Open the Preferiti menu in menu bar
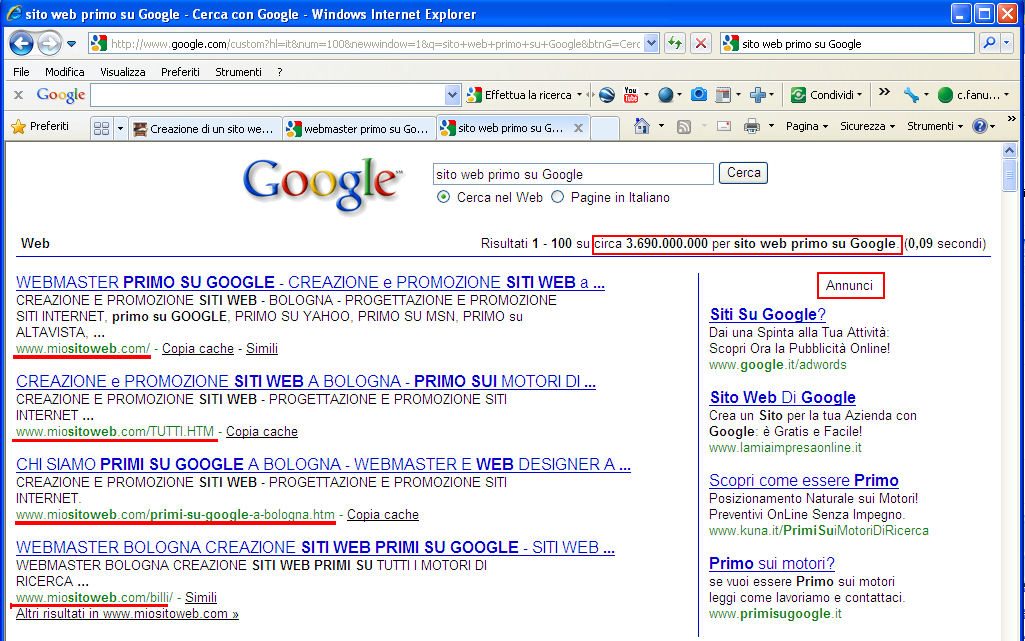This screenshot has height=641, width=1025. (x=180, y=72)
